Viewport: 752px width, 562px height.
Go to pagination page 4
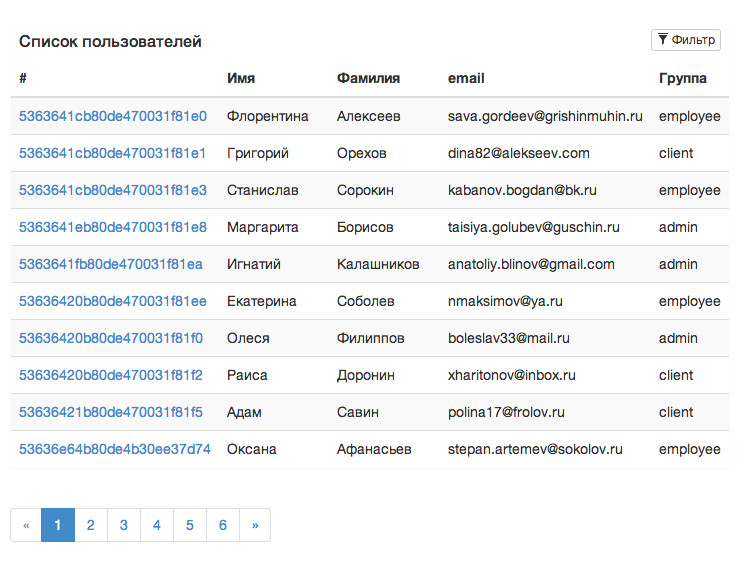coord(157,525)
